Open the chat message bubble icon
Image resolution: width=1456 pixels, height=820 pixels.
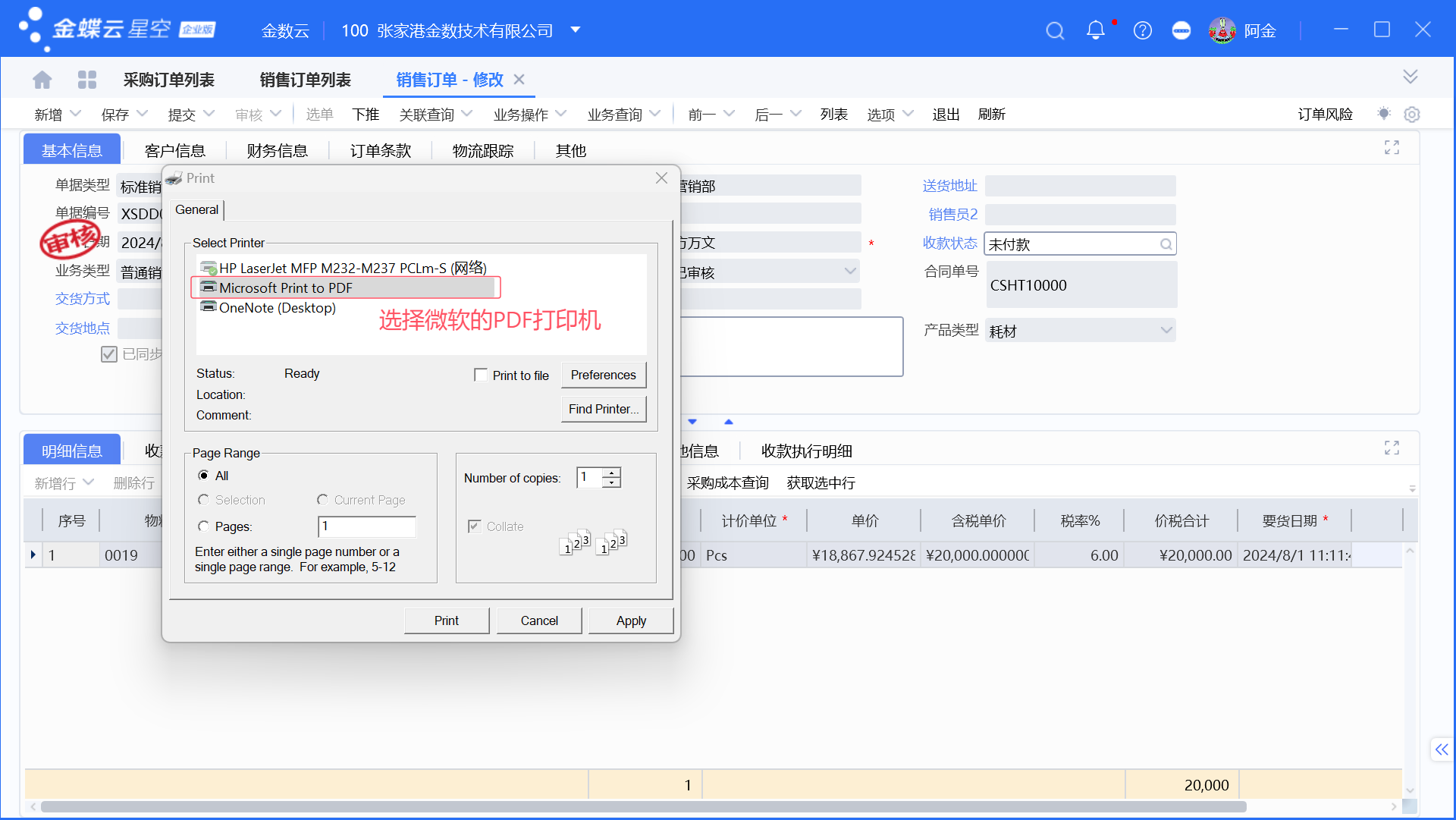tap(1181, 31)
